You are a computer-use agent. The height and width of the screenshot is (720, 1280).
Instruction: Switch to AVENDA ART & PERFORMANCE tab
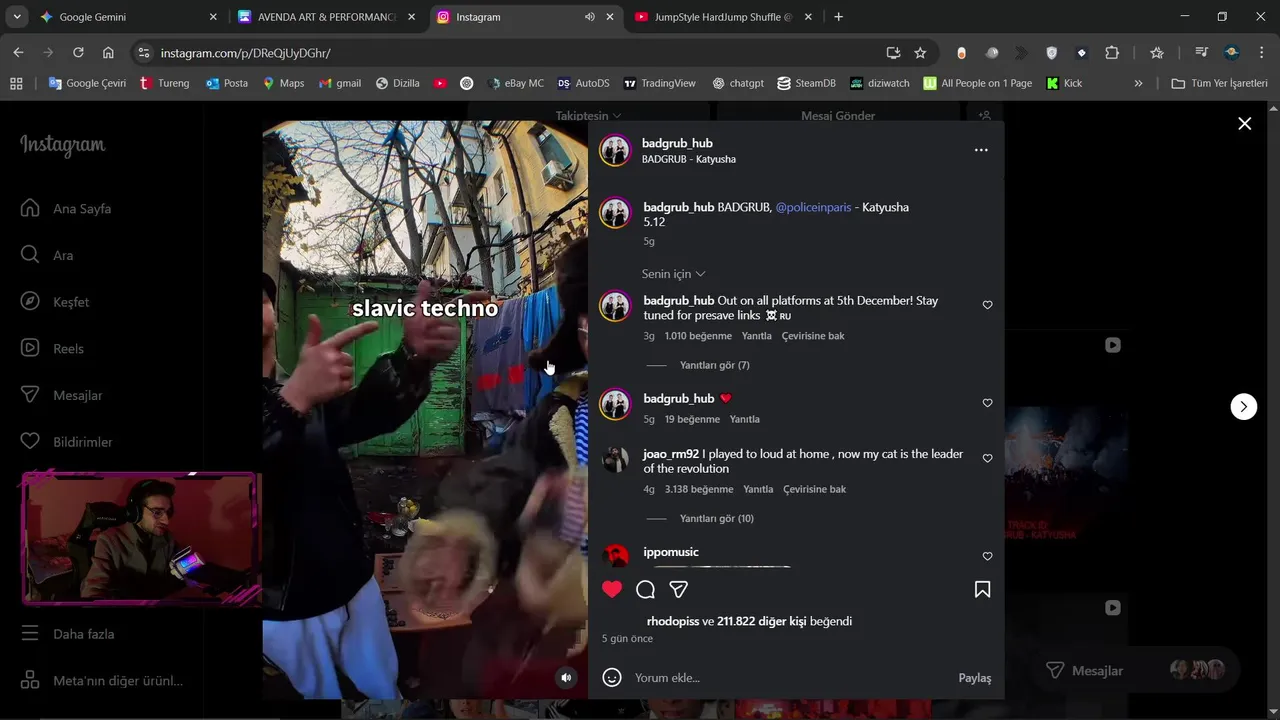click(327, 17)
